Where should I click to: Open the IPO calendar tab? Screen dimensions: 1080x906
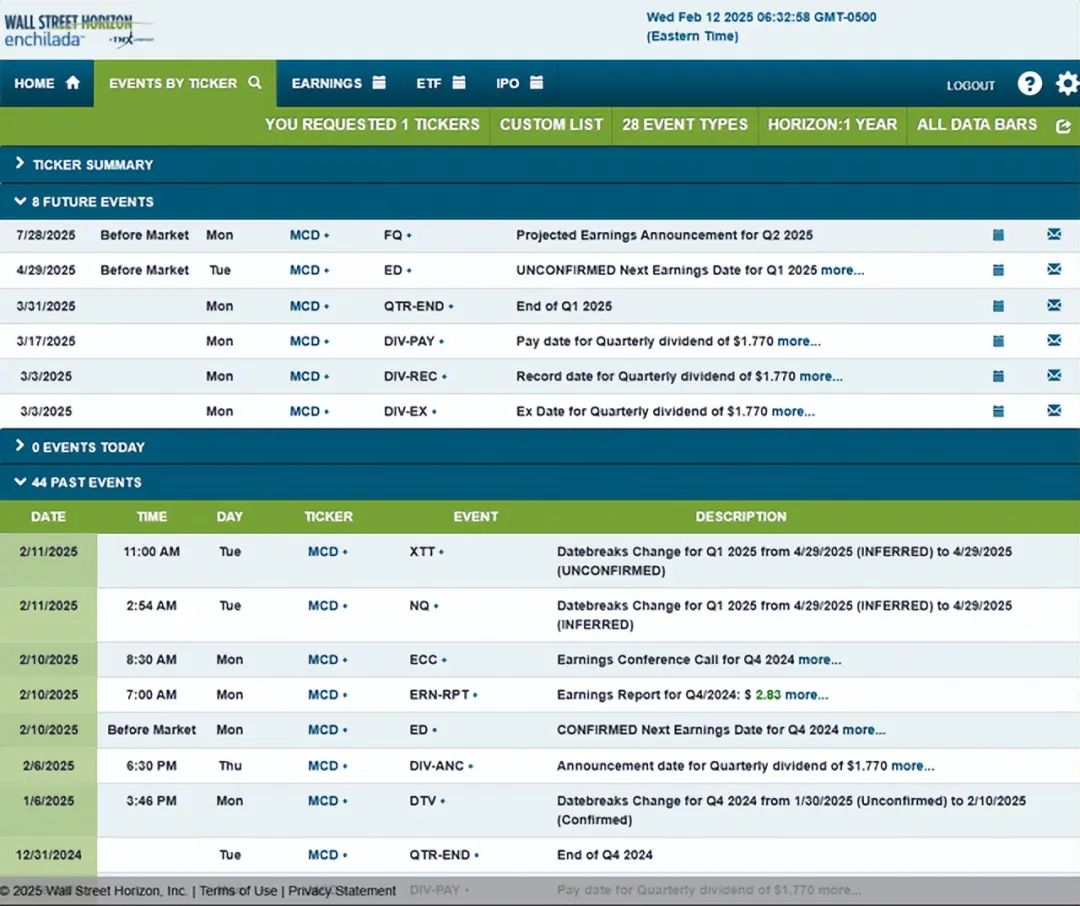tap(519, 83)
